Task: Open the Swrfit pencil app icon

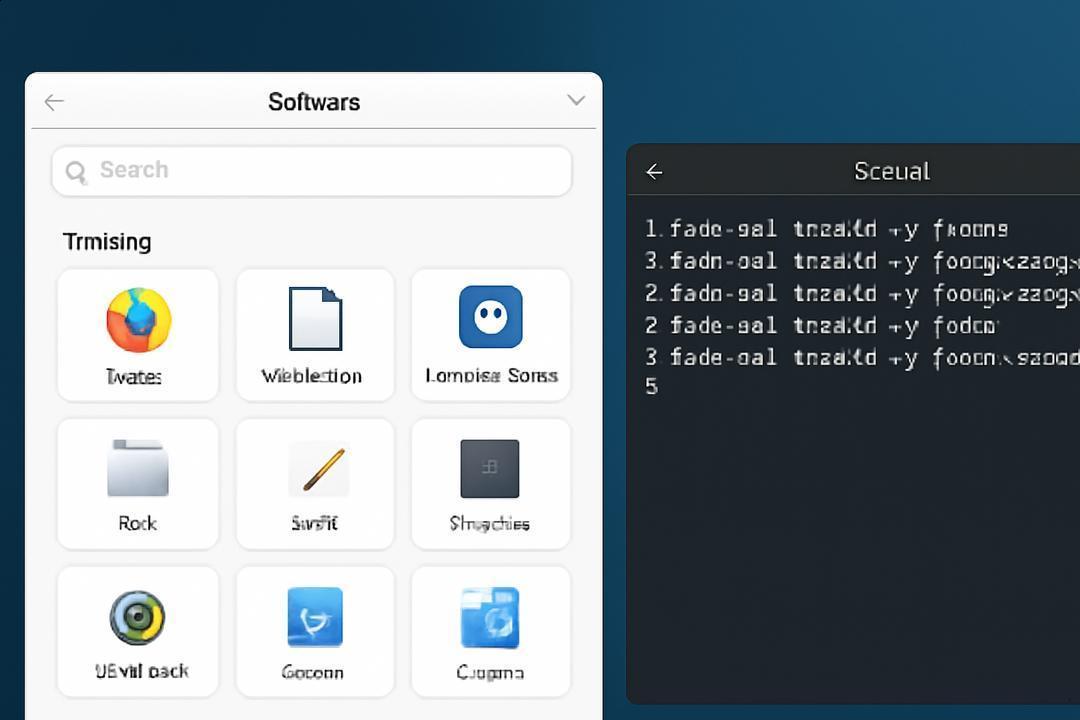Action: coord(319,469)
